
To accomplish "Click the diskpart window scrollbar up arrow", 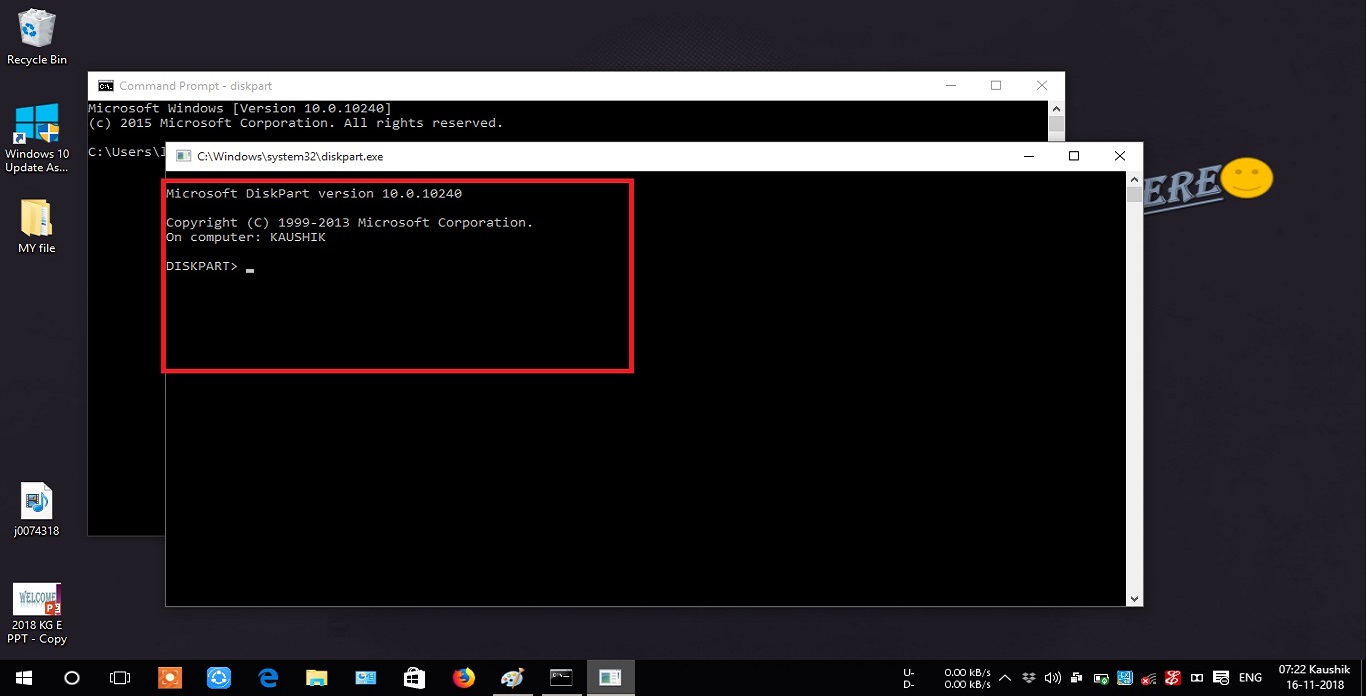I will pyautogui.click(x=1134, y=179).
